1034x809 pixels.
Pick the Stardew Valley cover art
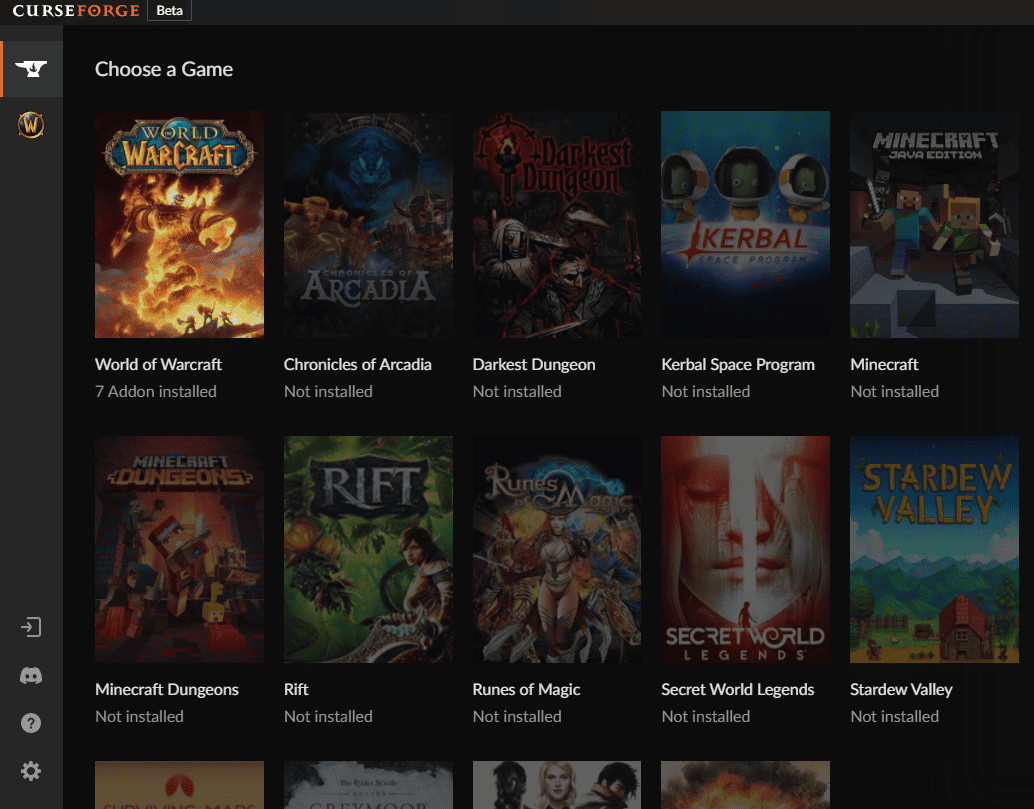pyautogui.click(x=934, y=549)
